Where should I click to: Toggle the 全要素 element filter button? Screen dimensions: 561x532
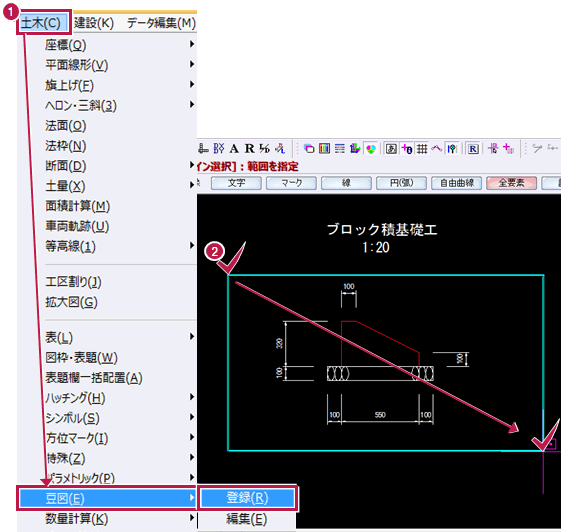pyautogui.click(x=511, y=183)
